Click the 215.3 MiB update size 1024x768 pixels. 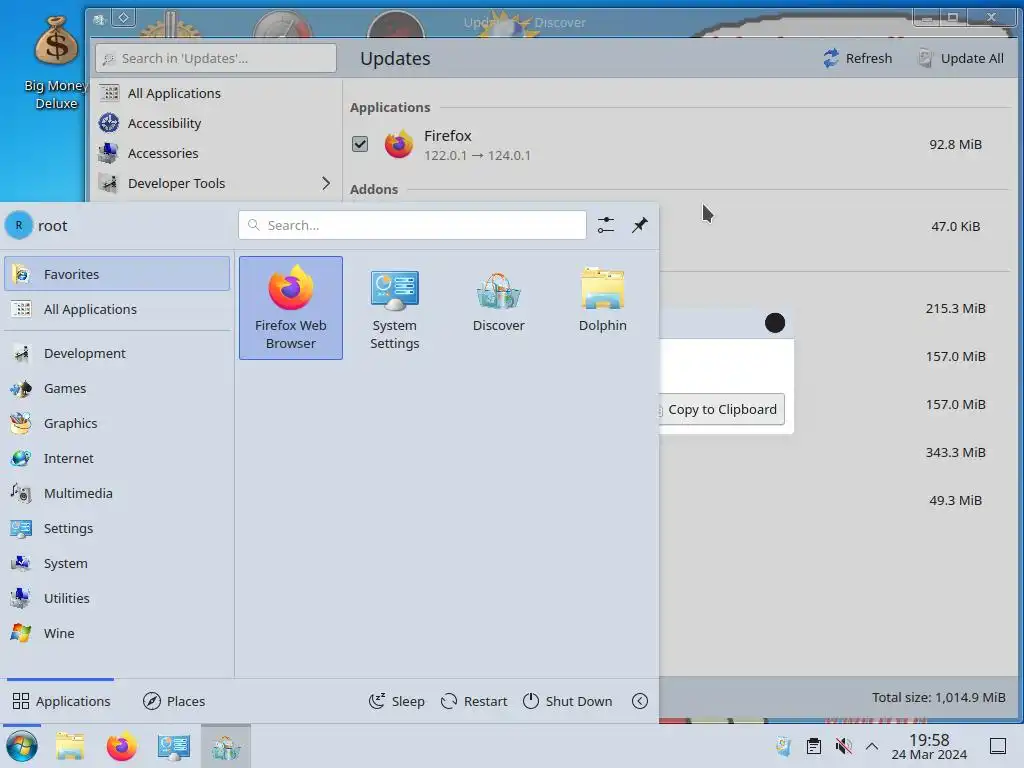[x=955, y=308]
